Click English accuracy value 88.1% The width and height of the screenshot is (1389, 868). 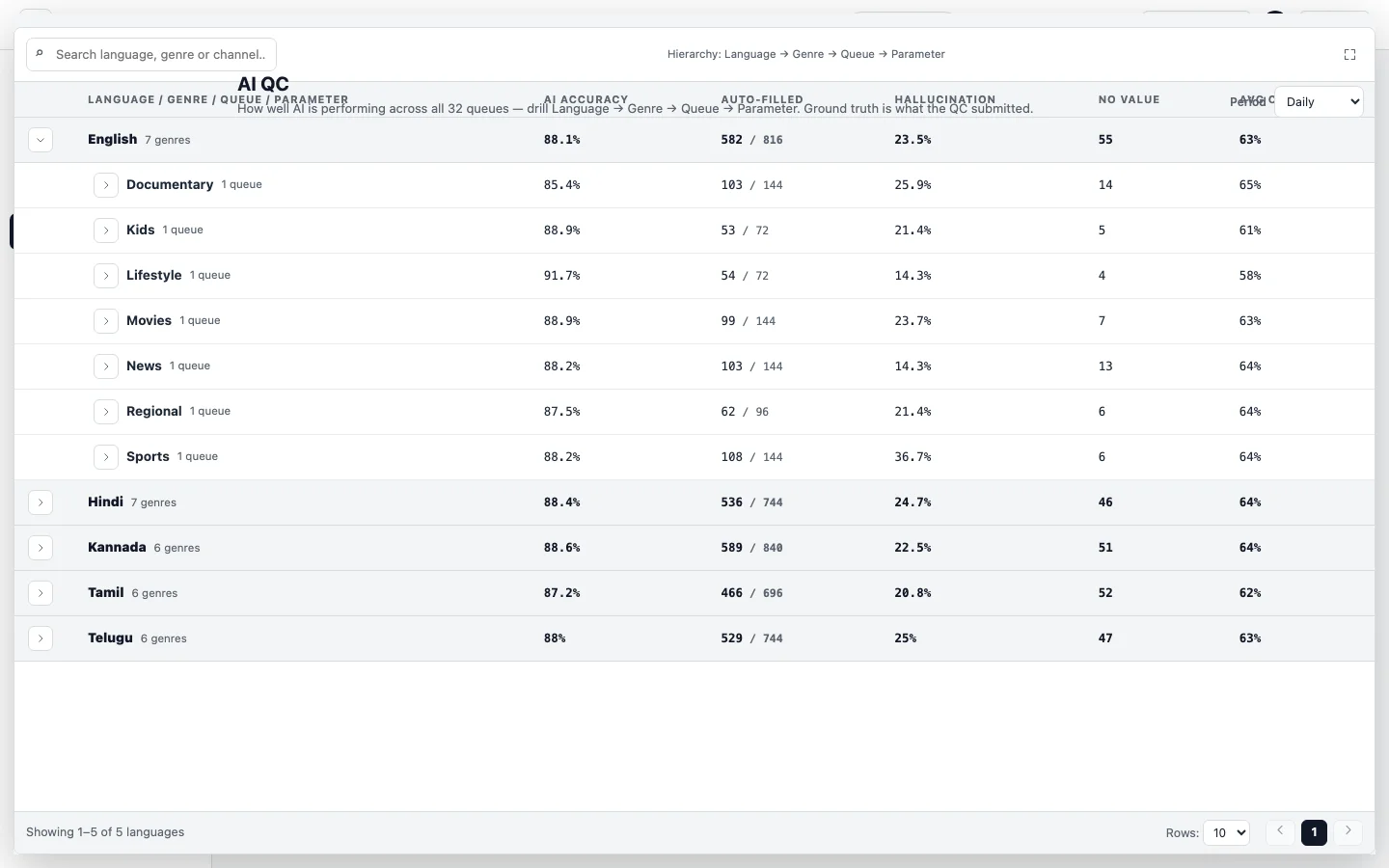tap(561, 140)
